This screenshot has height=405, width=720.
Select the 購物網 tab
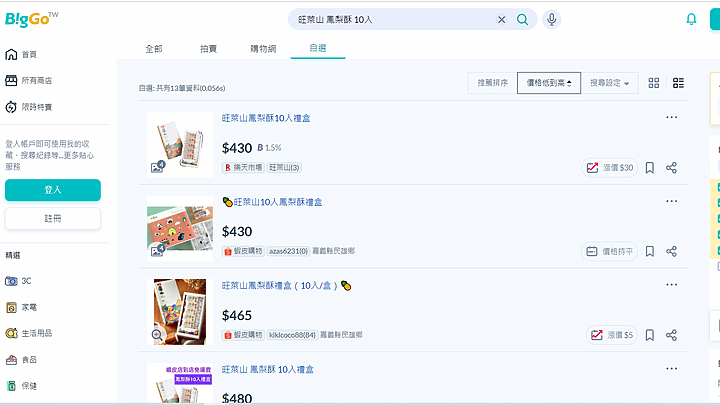[x=263, y=49]
